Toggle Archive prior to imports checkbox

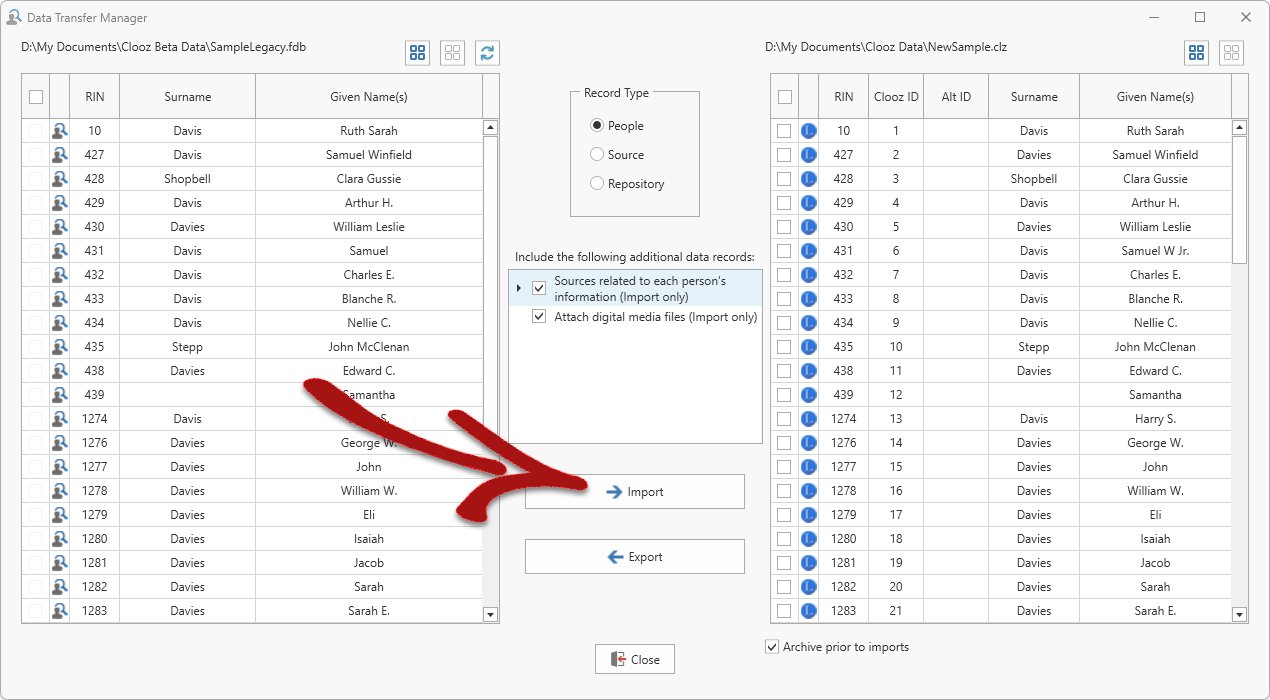(772, 647)
